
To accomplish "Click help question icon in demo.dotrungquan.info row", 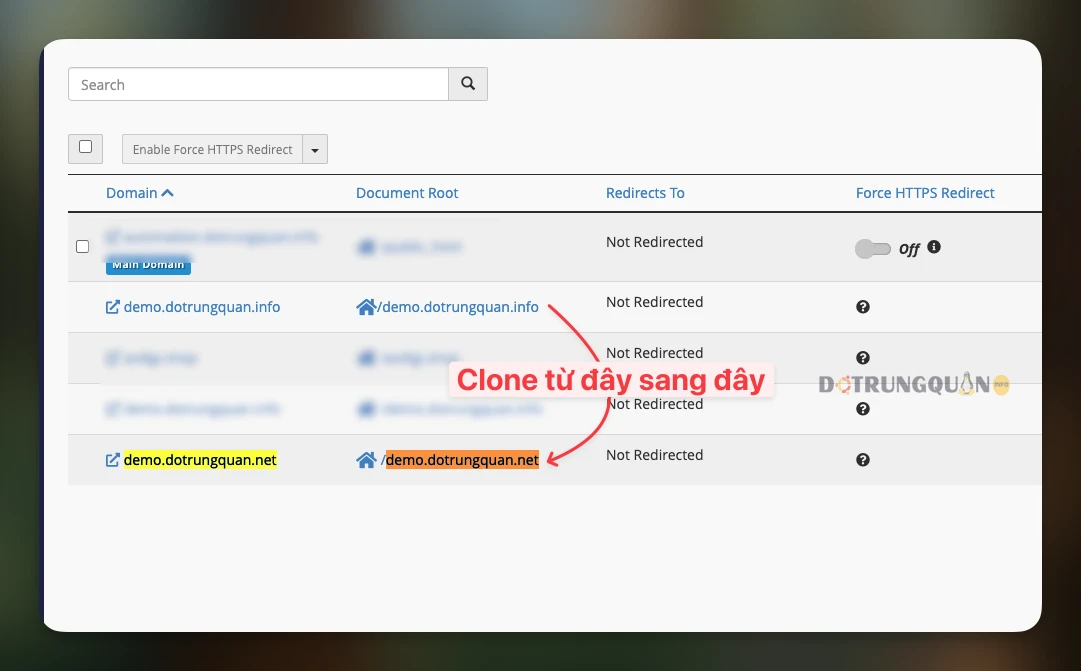I will pos(863,307).
